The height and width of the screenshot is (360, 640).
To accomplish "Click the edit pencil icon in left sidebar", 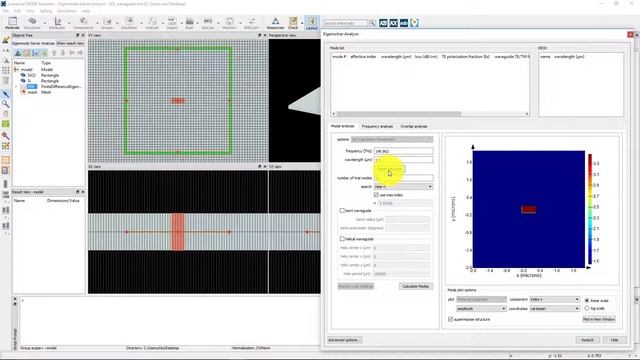I will point(6,40).
